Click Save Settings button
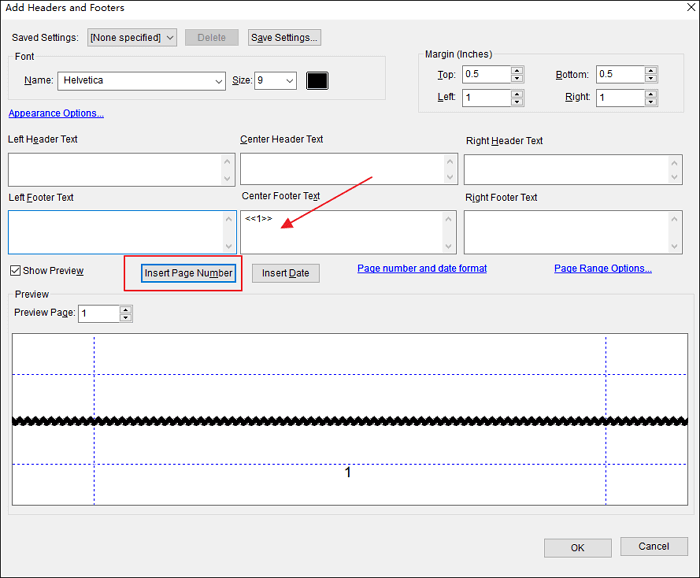Viewport: 700px width, 578px height. pos(285,38)
